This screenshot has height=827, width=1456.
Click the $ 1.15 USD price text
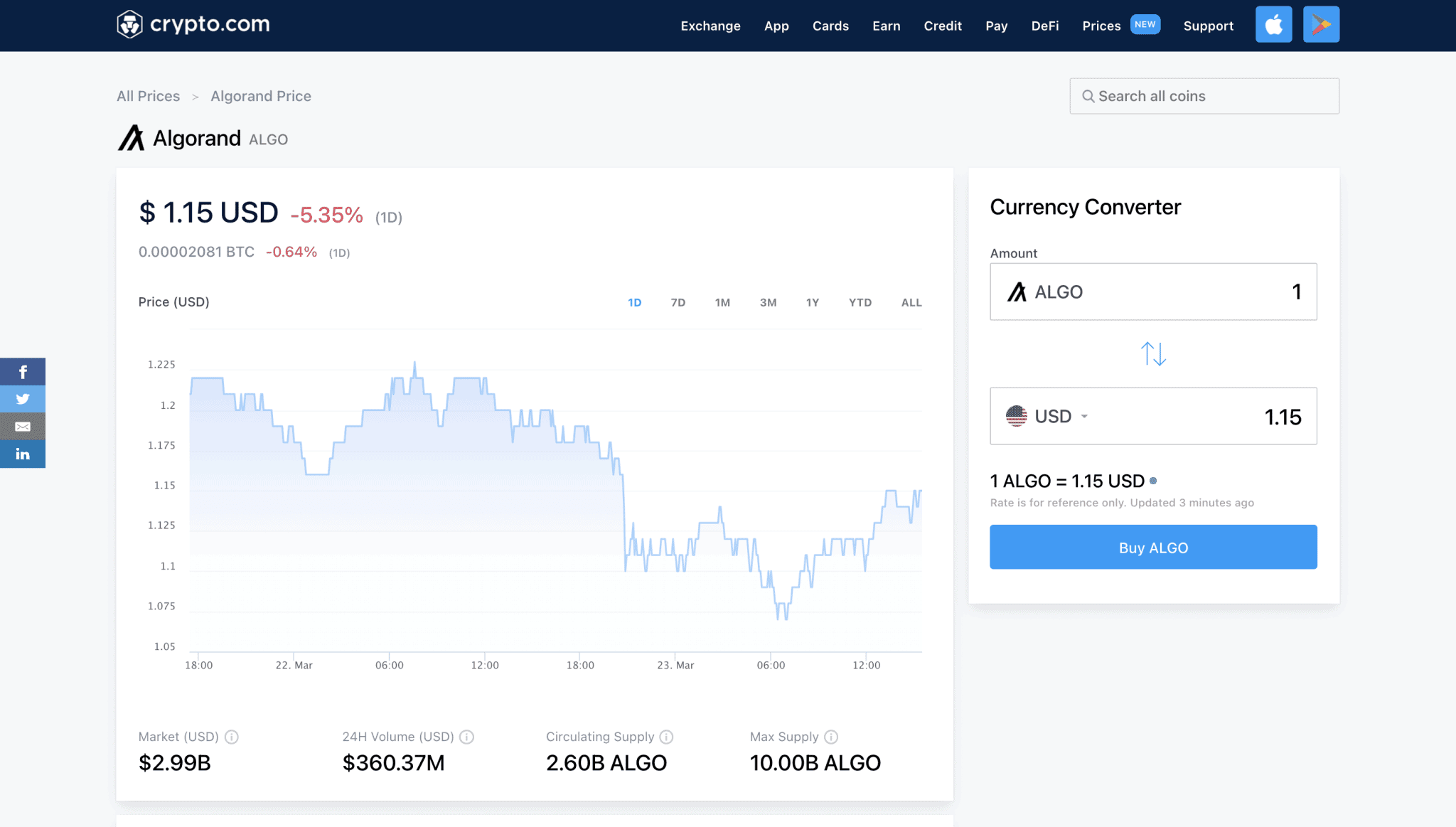tap(208, 213)
